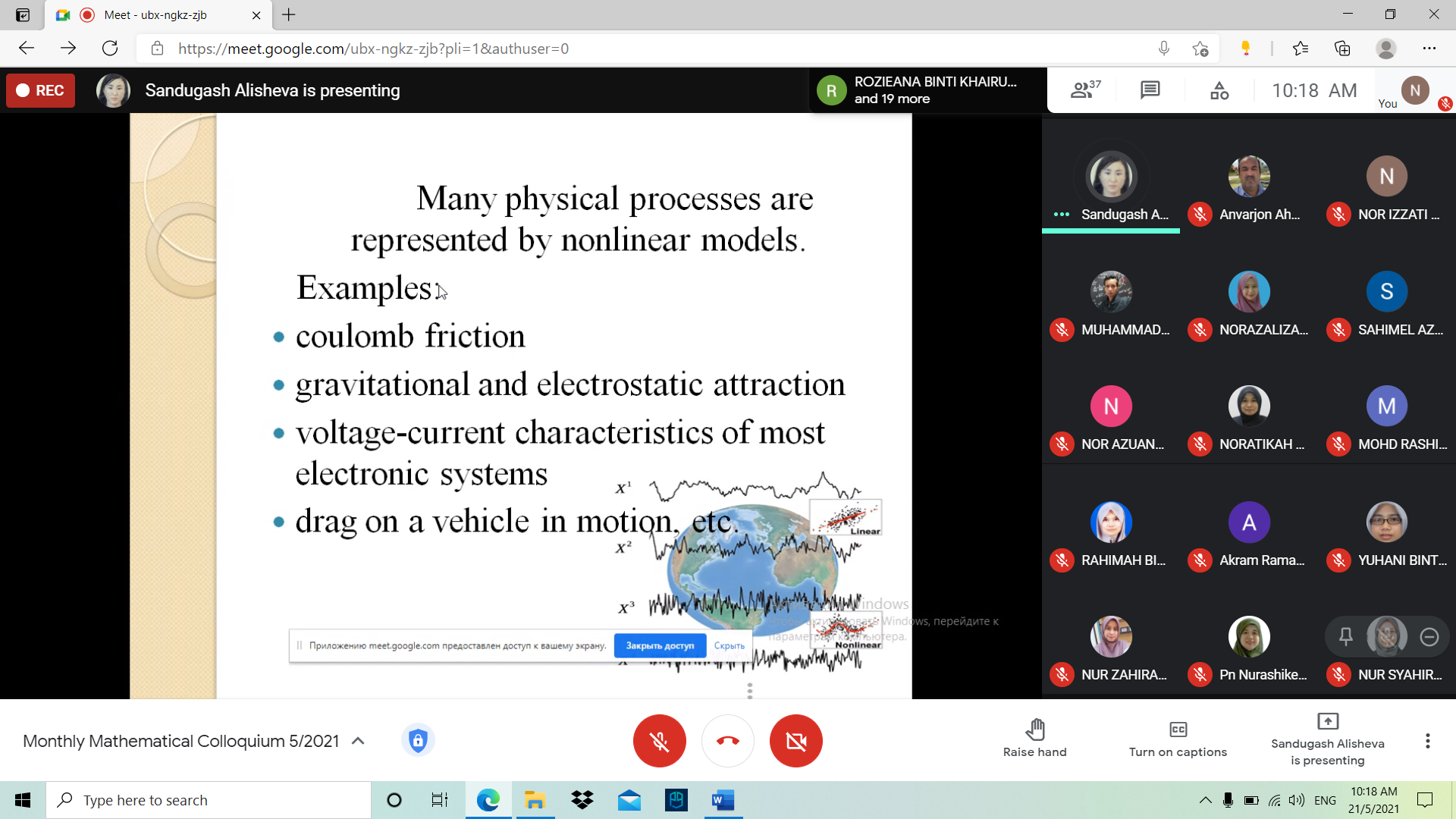Viewport: 1456px width, 819px height.
Task: Open the activities icon in top bar
Action: (x=1219, y=90)
